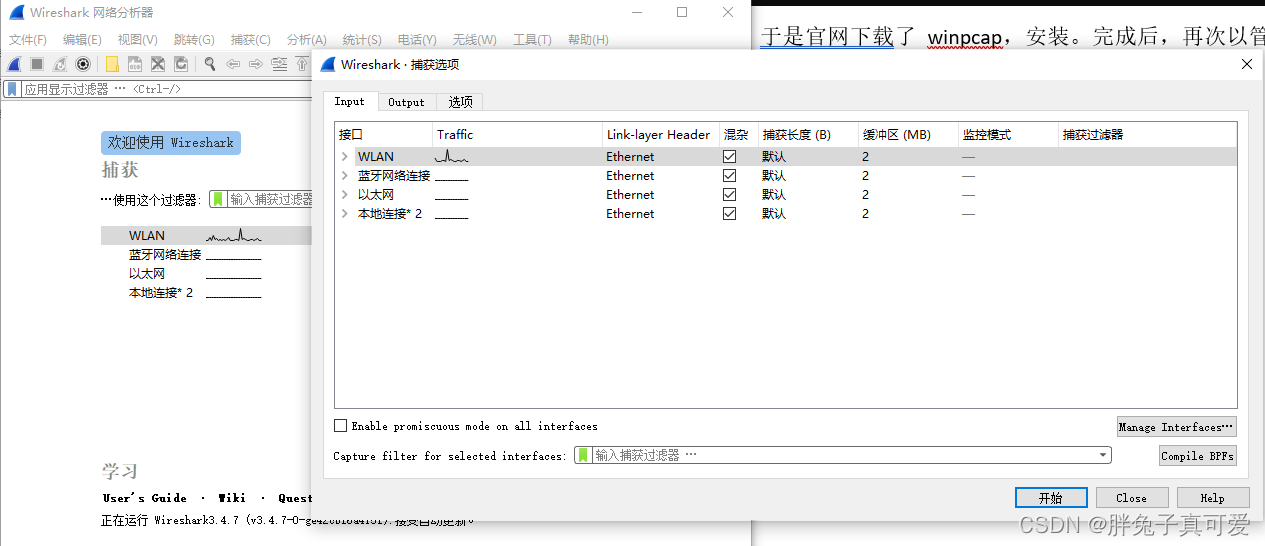
Task: Toggle promiscuous checkbox for 本地连接* 2 row
Action: click(729, 214)
